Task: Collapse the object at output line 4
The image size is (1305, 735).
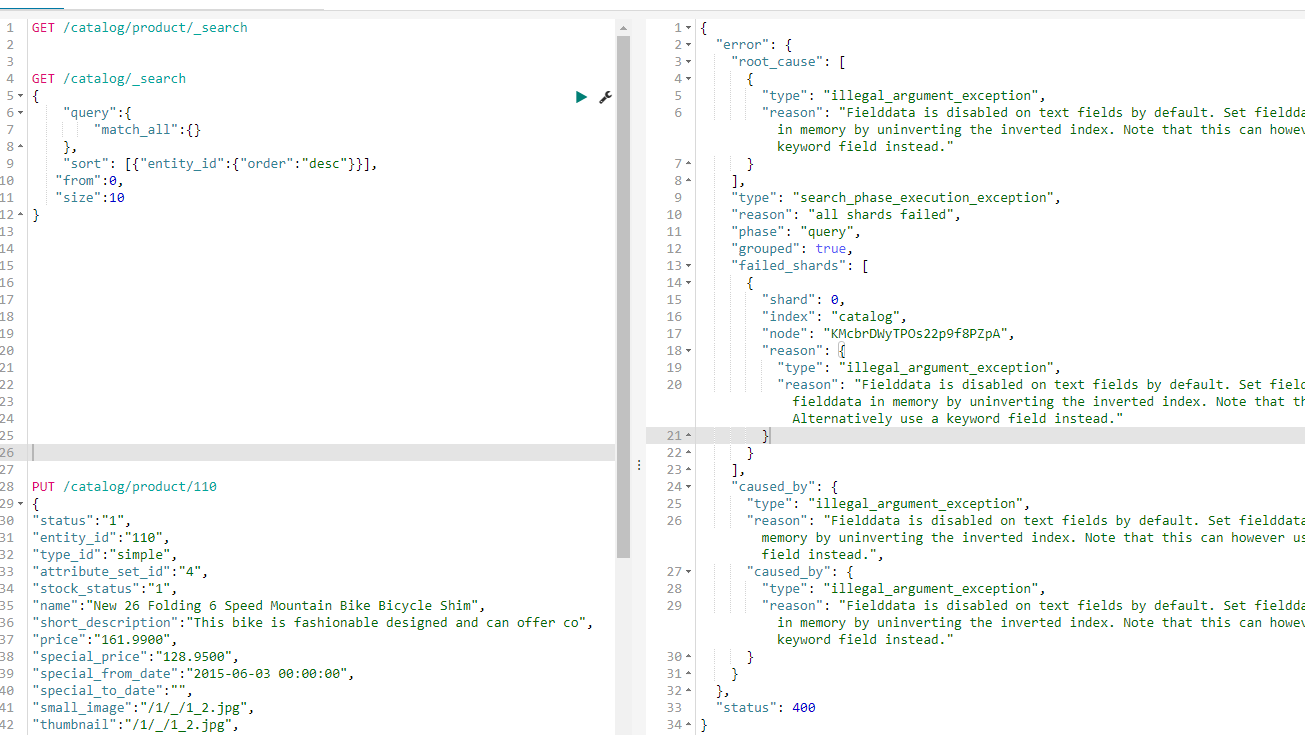Action: point(689,79)
